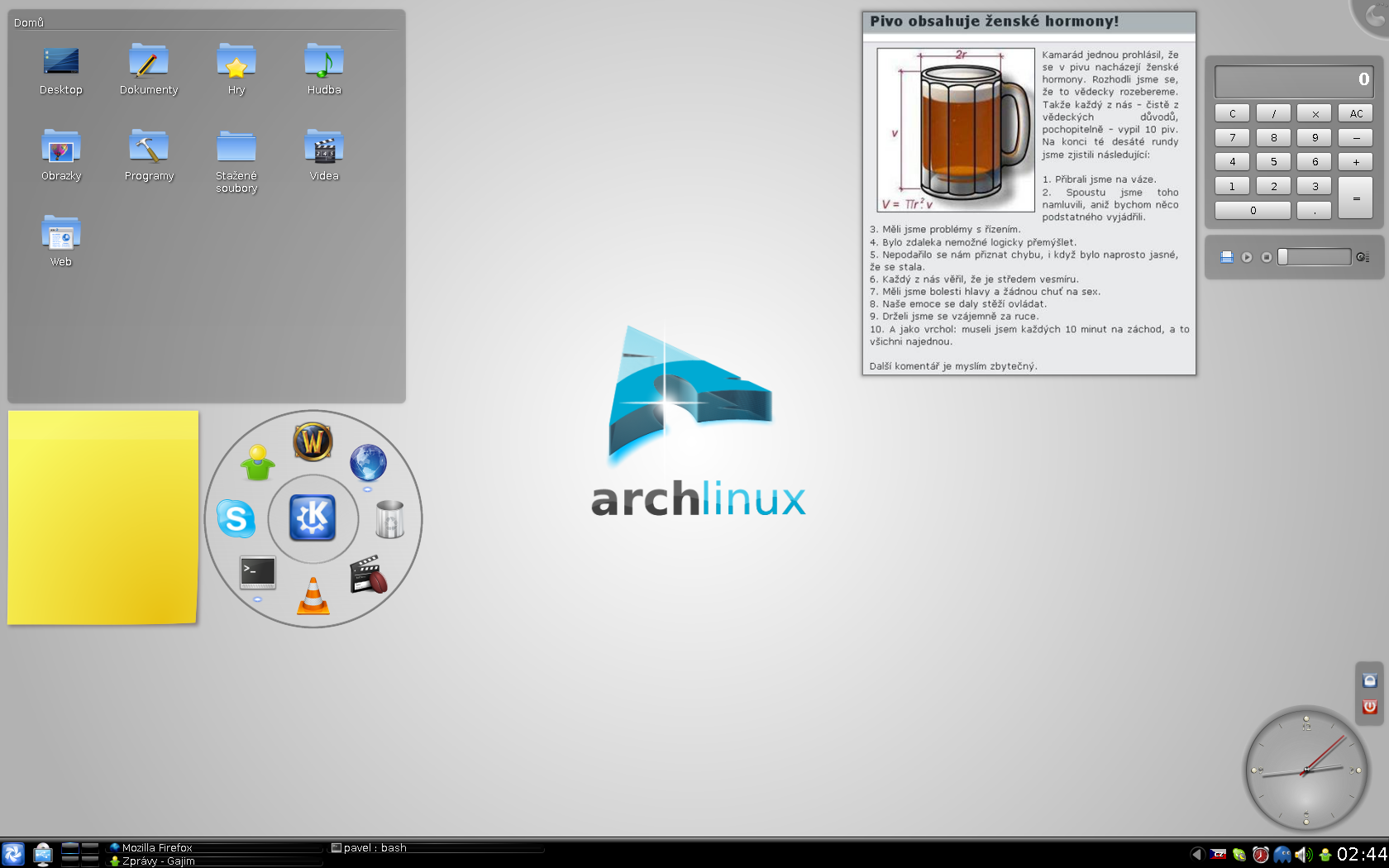Click the play button in media player widget

pos(1247,257)
